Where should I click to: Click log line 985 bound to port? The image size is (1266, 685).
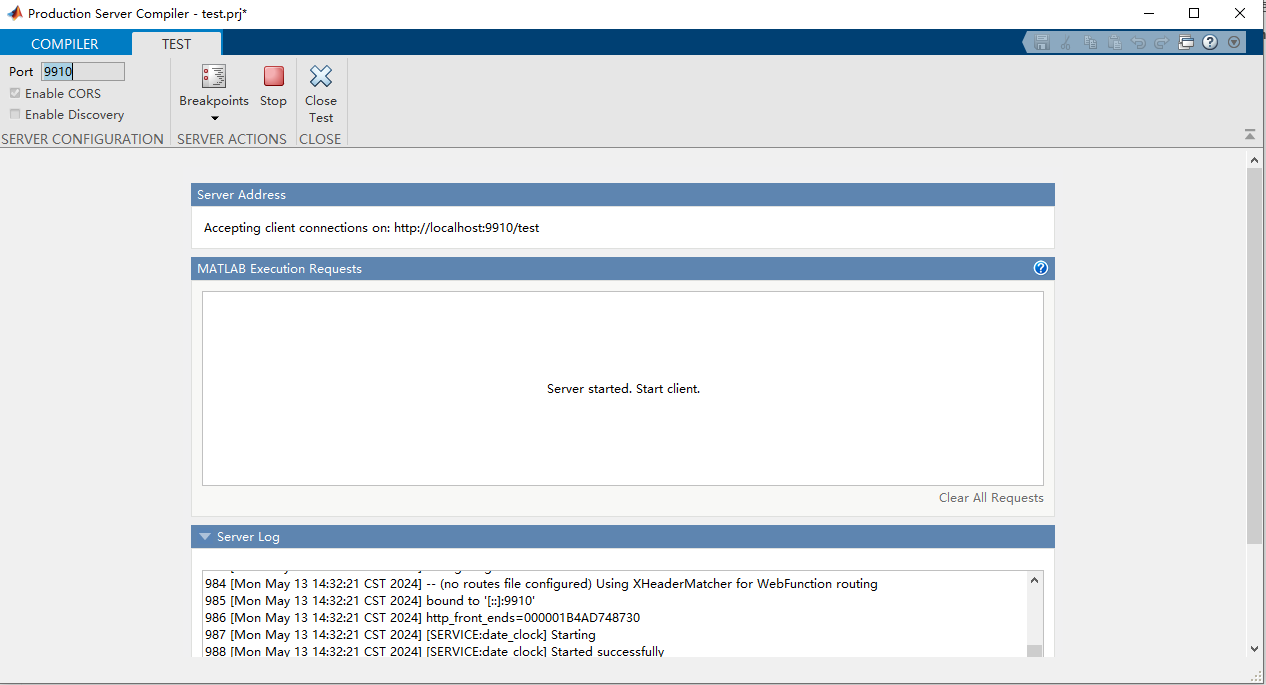[370, 601]
